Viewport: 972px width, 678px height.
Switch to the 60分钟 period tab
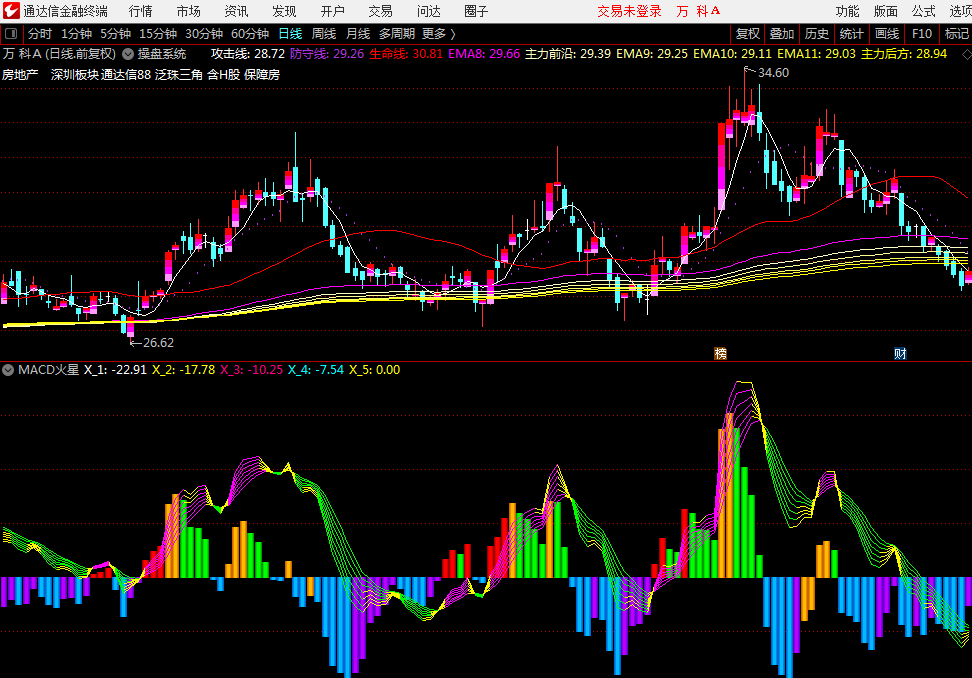[250, 33]
